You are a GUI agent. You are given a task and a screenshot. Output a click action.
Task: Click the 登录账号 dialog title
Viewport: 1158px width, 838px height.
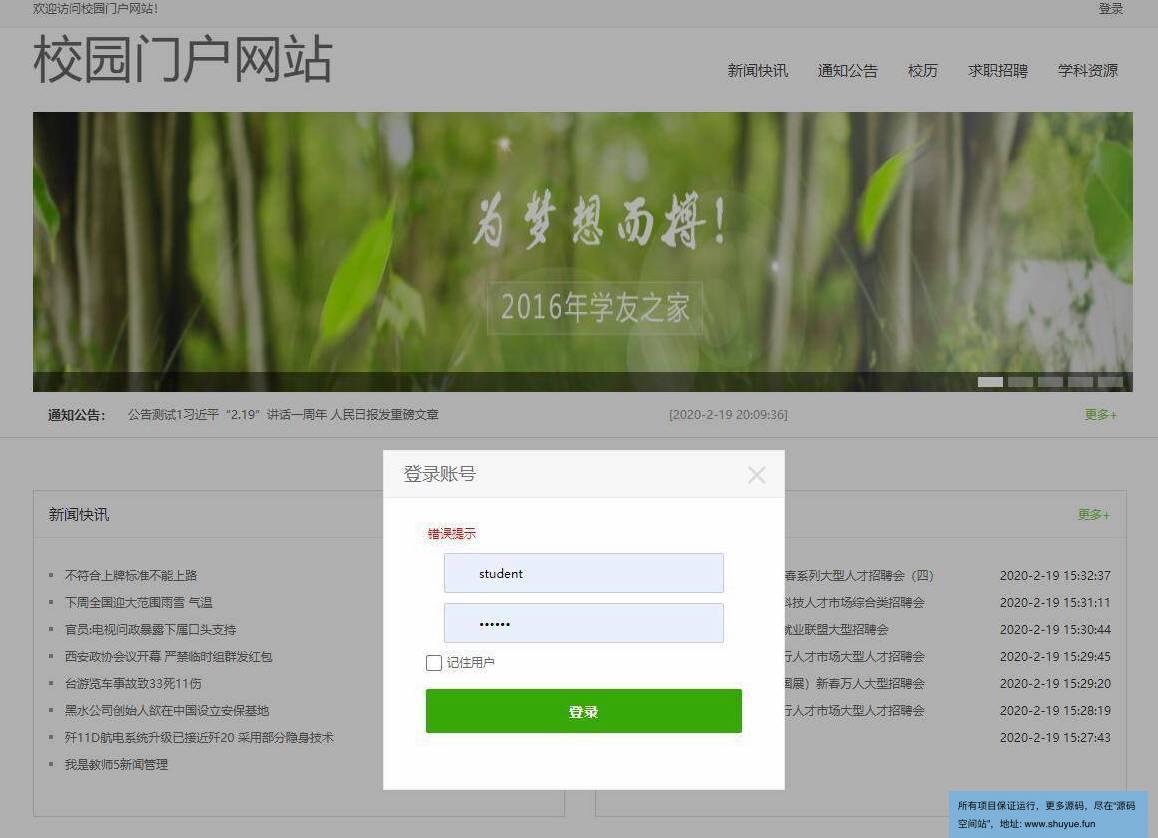pos(439,474)
